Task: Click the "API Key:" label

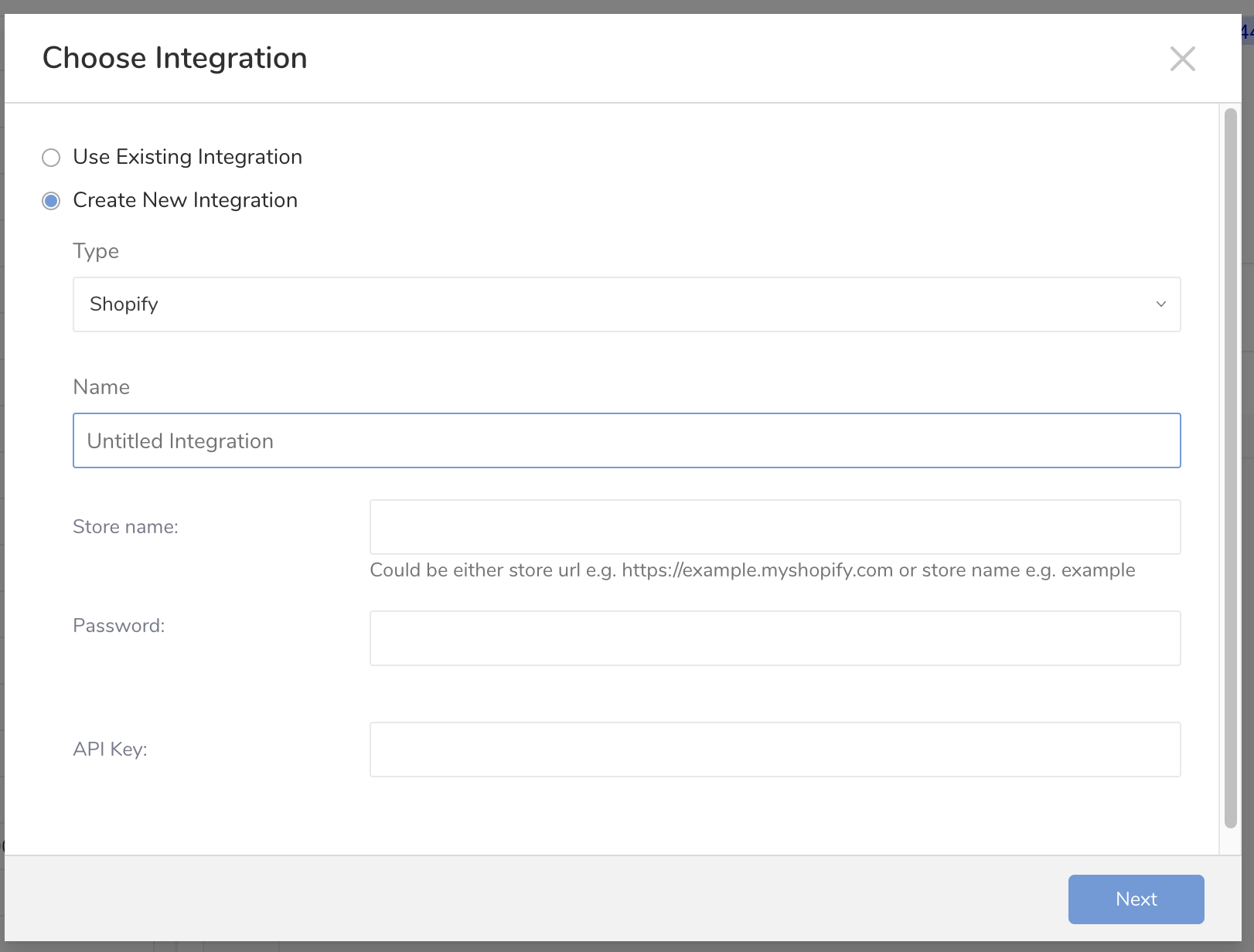Action: [x=110, y=750]
